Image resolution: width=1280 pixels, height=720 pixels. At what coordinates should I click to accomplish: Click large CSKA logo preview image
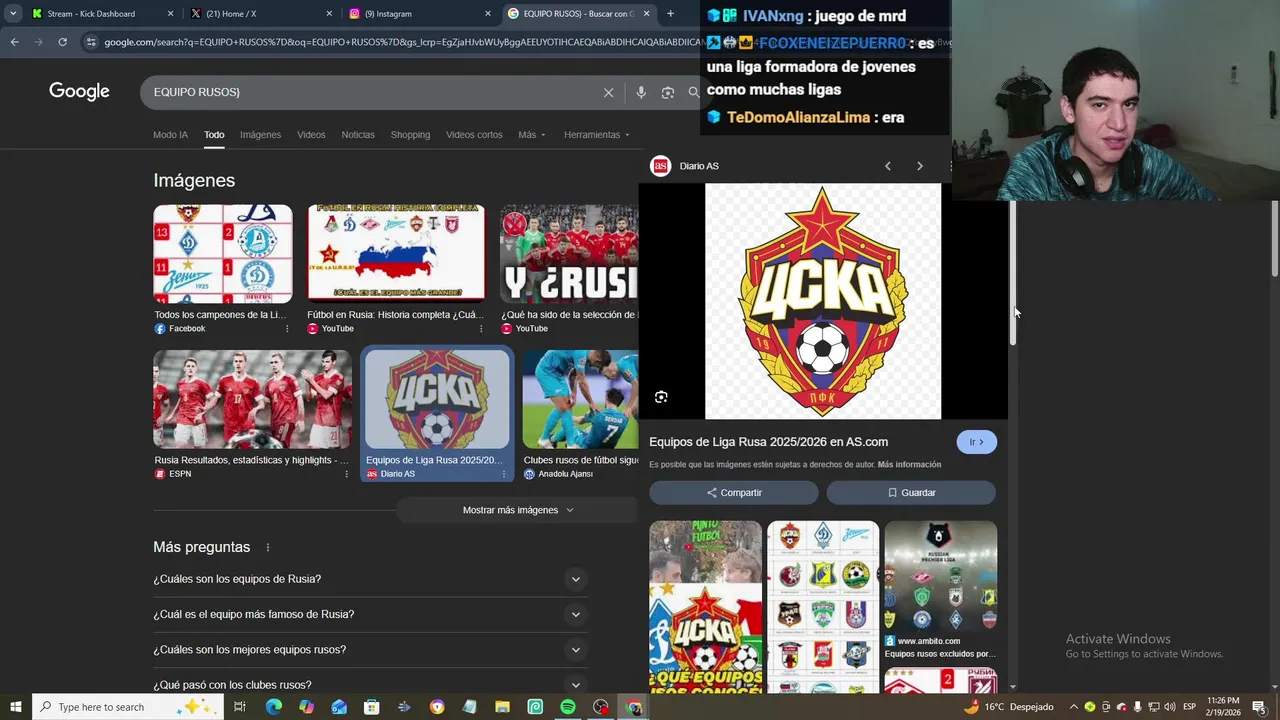[x=823, y=301]
